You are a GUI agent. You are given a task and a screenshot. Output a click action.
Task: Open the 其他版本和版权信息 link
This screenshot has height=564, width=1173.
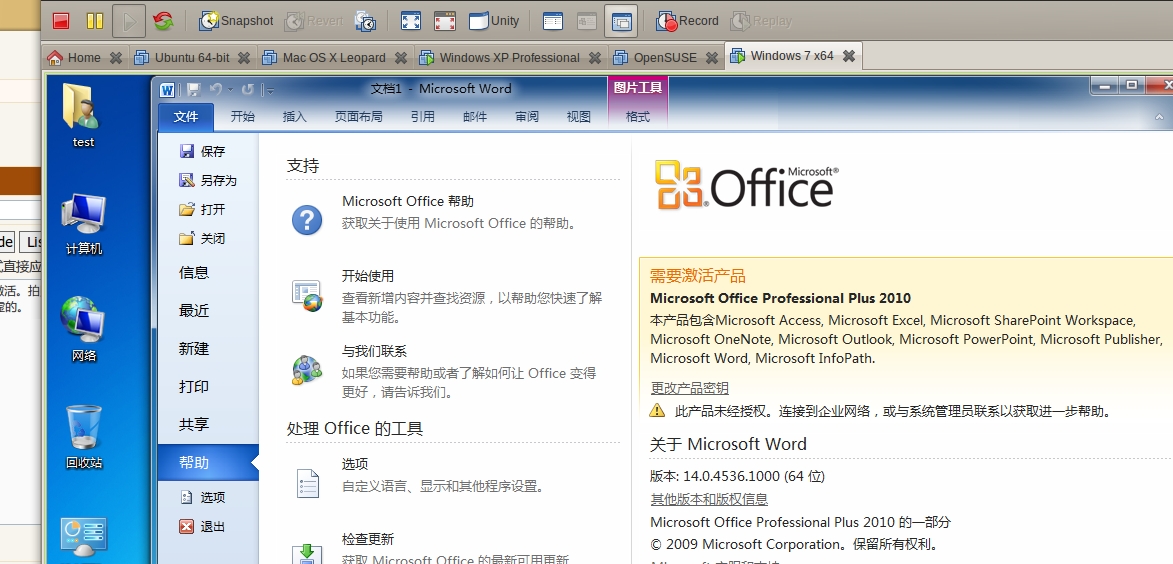click(709, 499)
